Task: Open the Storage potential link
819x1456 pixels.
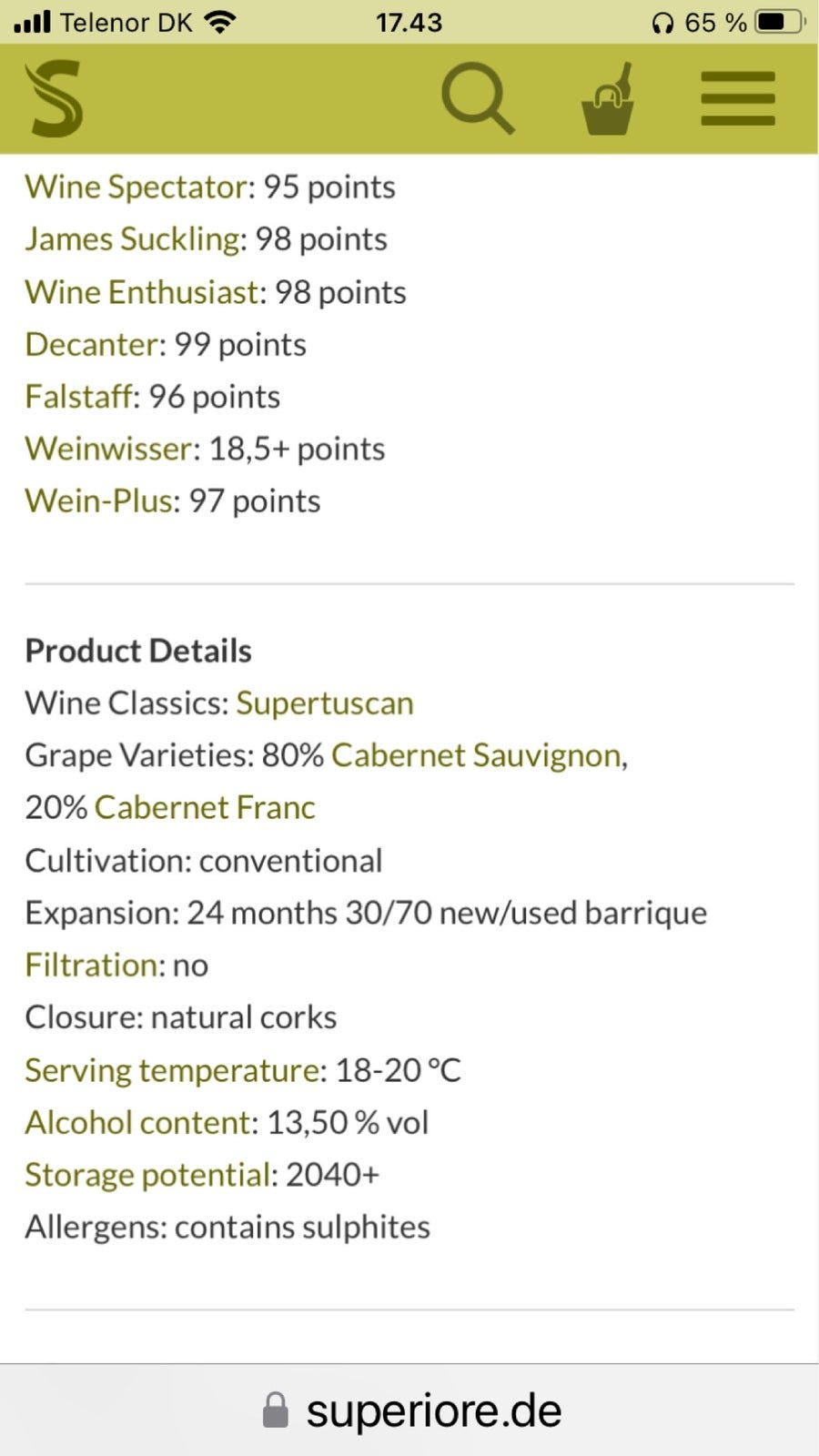Action: pos(147,1175)
